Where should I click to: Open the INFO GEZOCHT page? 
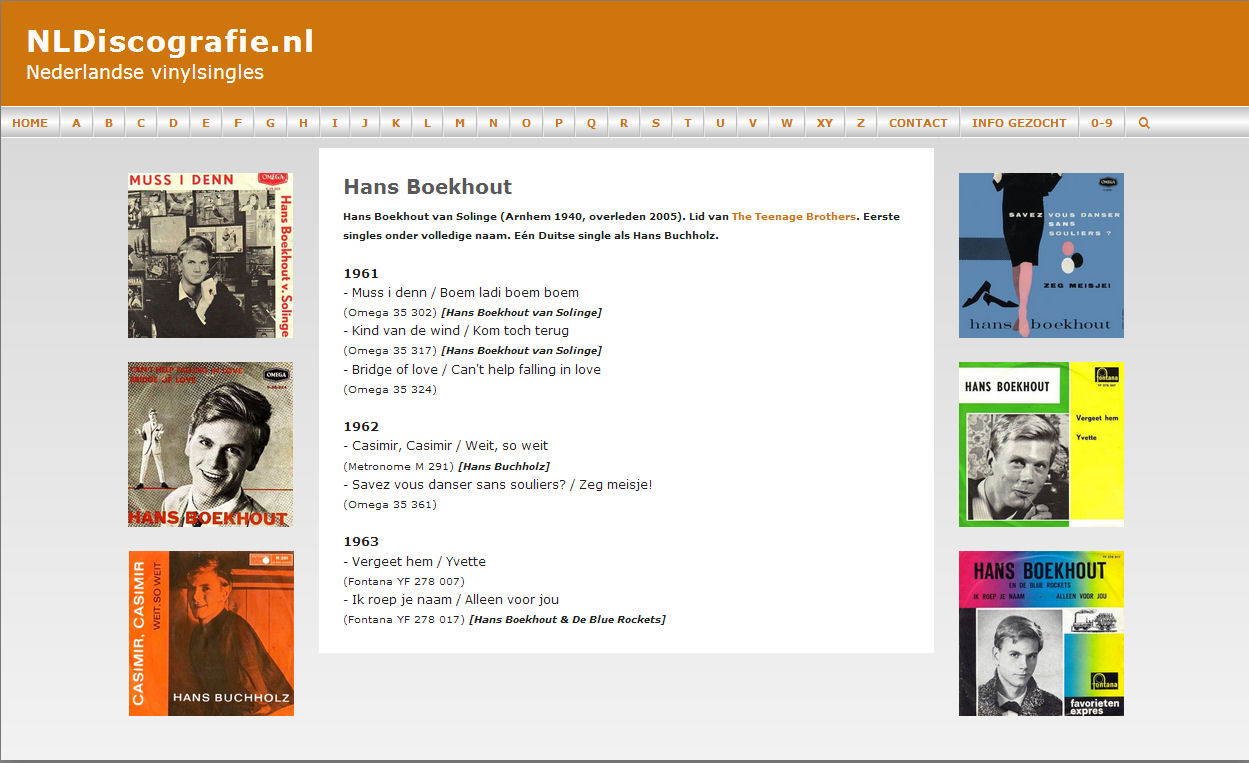point(1019,123)
